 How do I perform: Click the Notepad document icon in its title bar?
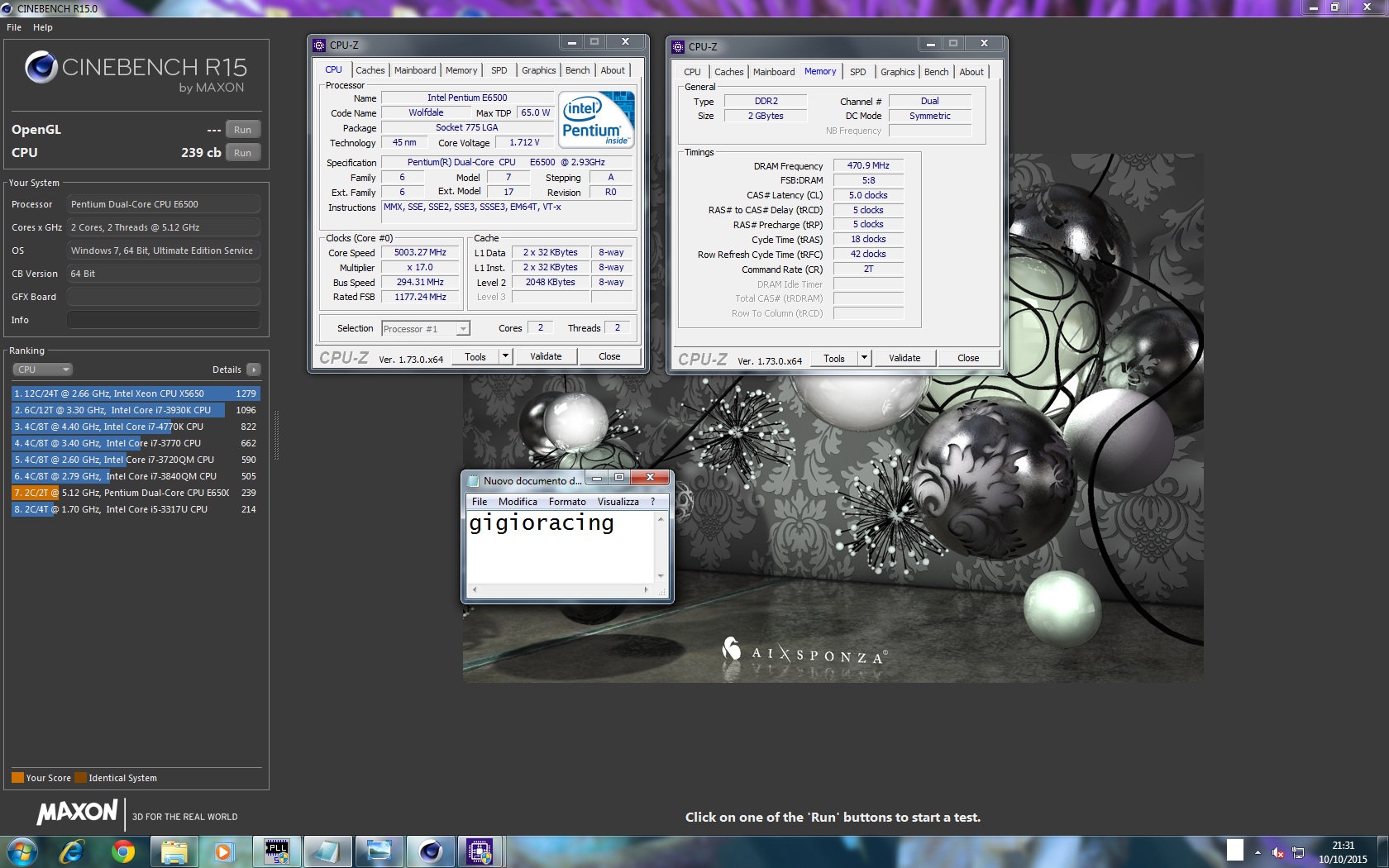(x=473, y=480)
